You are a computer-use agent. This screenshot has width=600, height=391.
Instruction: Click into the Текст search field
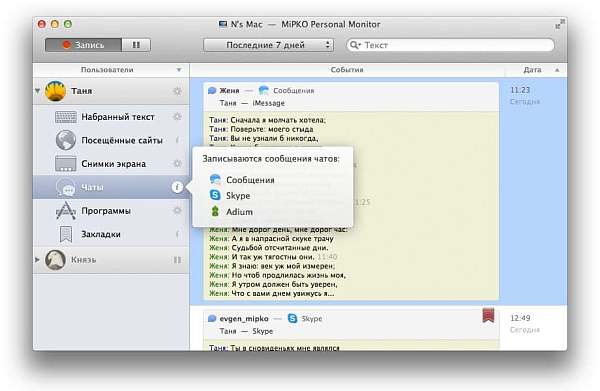click(450, 45)
